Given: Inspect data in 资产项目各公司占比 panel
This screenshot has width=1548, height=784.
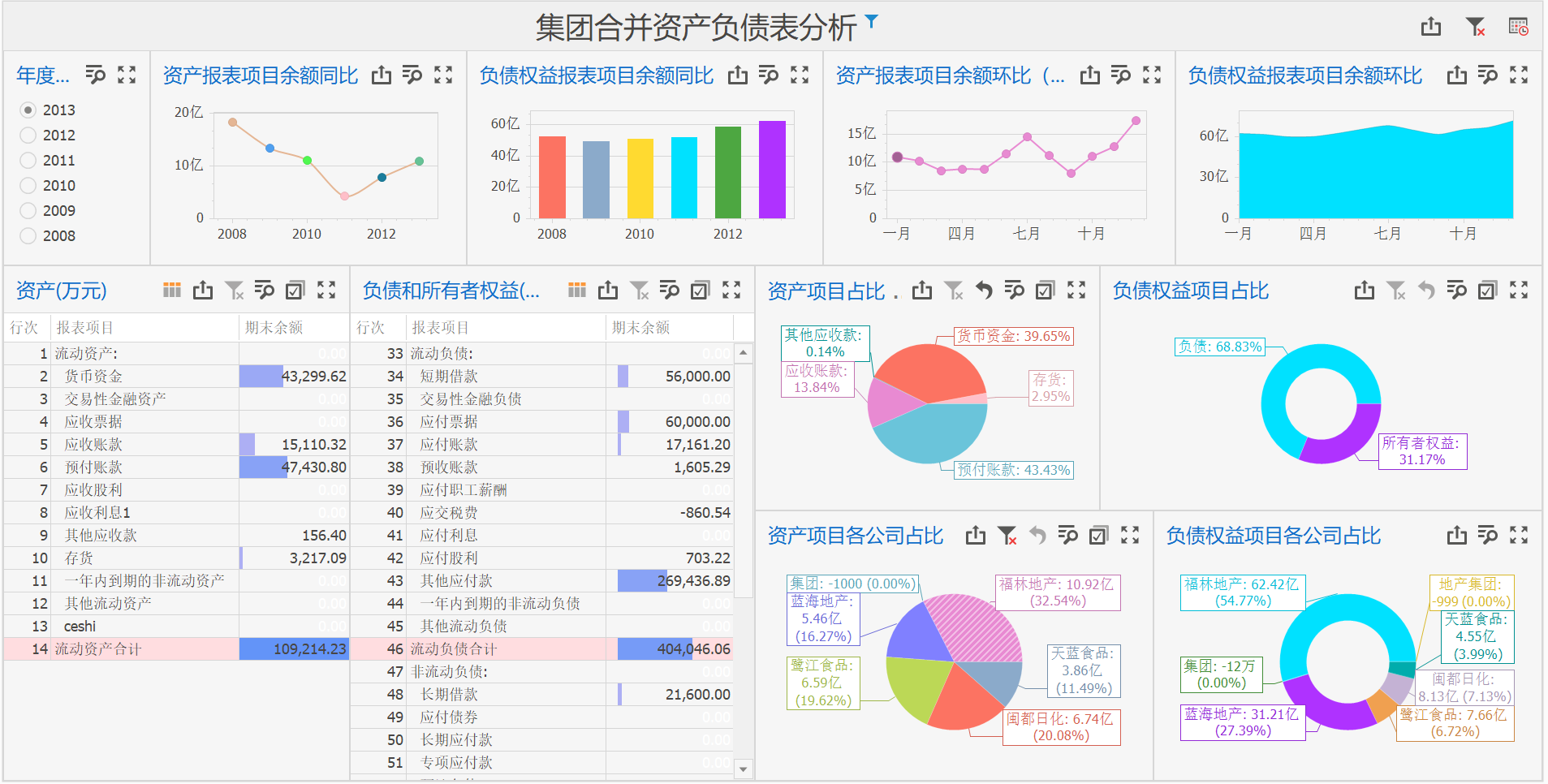Looking at the screenshot, I should 1068,535.
